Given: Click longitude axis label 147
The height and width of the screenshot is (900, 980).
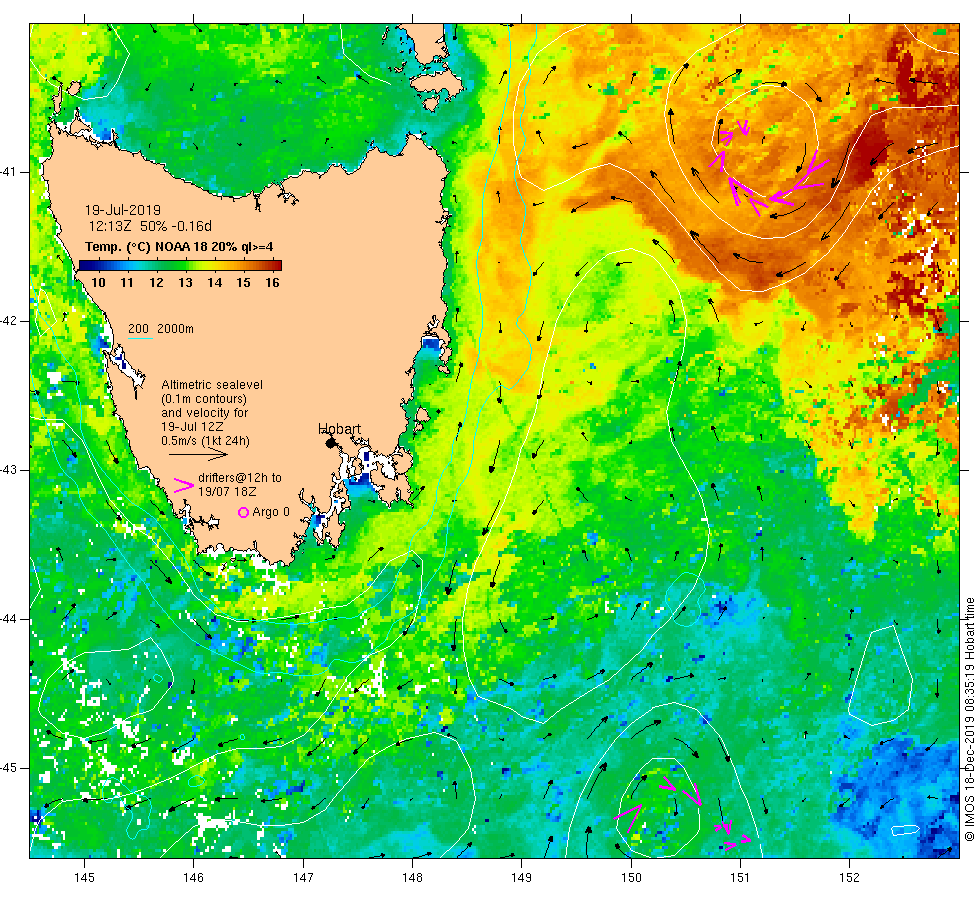Looking at the screenshot, I should point(303,878).
